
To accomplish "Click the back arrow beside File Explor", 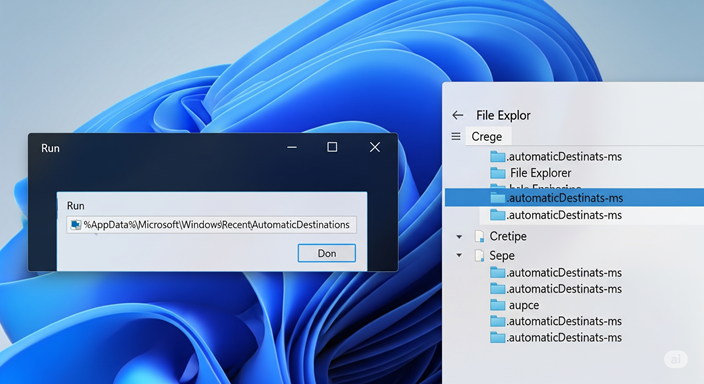I will 458,115.
